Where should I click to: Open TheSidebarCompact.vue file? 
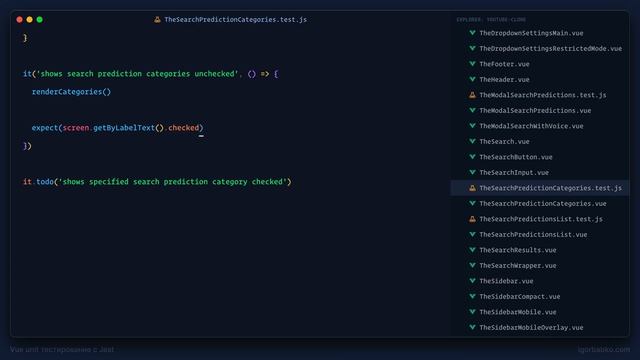click(520, 297)
